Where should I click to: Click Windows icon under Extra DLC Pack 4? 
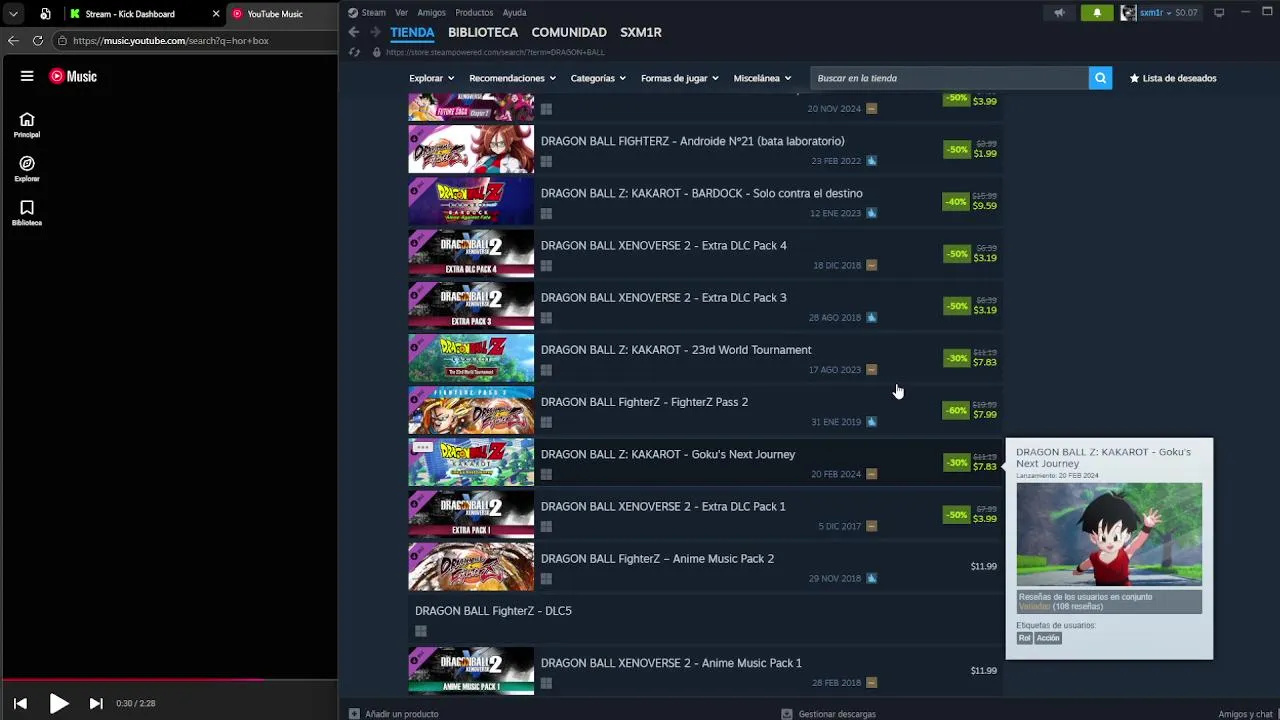(x=546, y=266)
